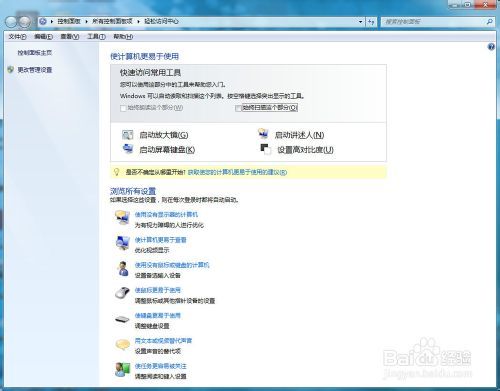Click the mouse icon for 使鼠标更易于使用

coord(122,293)
